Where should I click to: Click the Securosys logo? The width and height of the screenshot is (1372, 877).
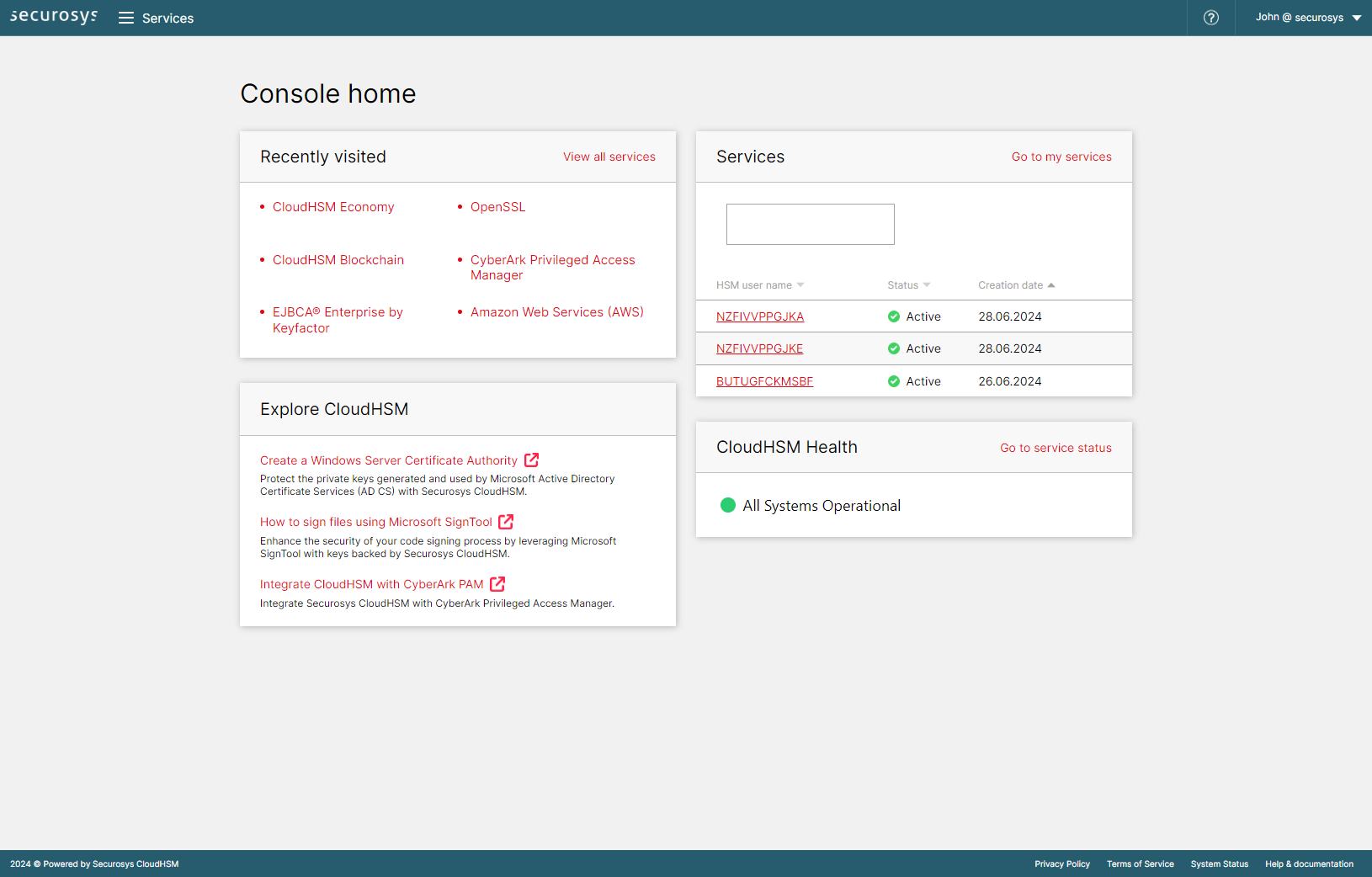(x=54, y=17)
